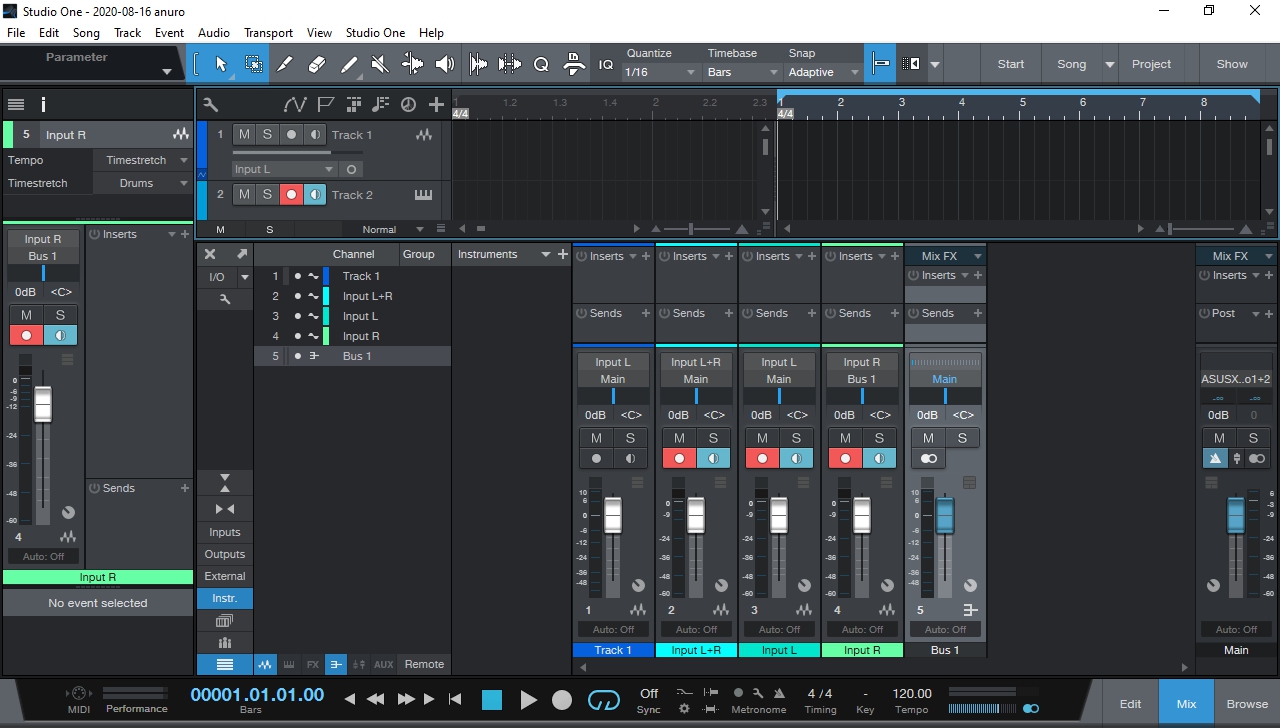The height and width of the screenshot is (728, 1280).
Task: Open the Audio menu
Action: (x=214, y=33)
